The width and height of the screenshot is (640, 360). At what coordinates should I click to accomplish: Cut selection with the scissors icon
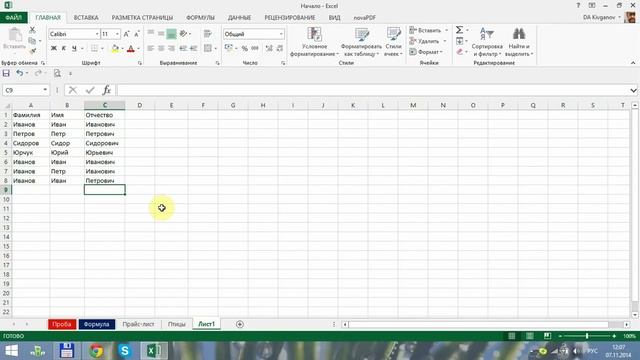pos(32,30)
